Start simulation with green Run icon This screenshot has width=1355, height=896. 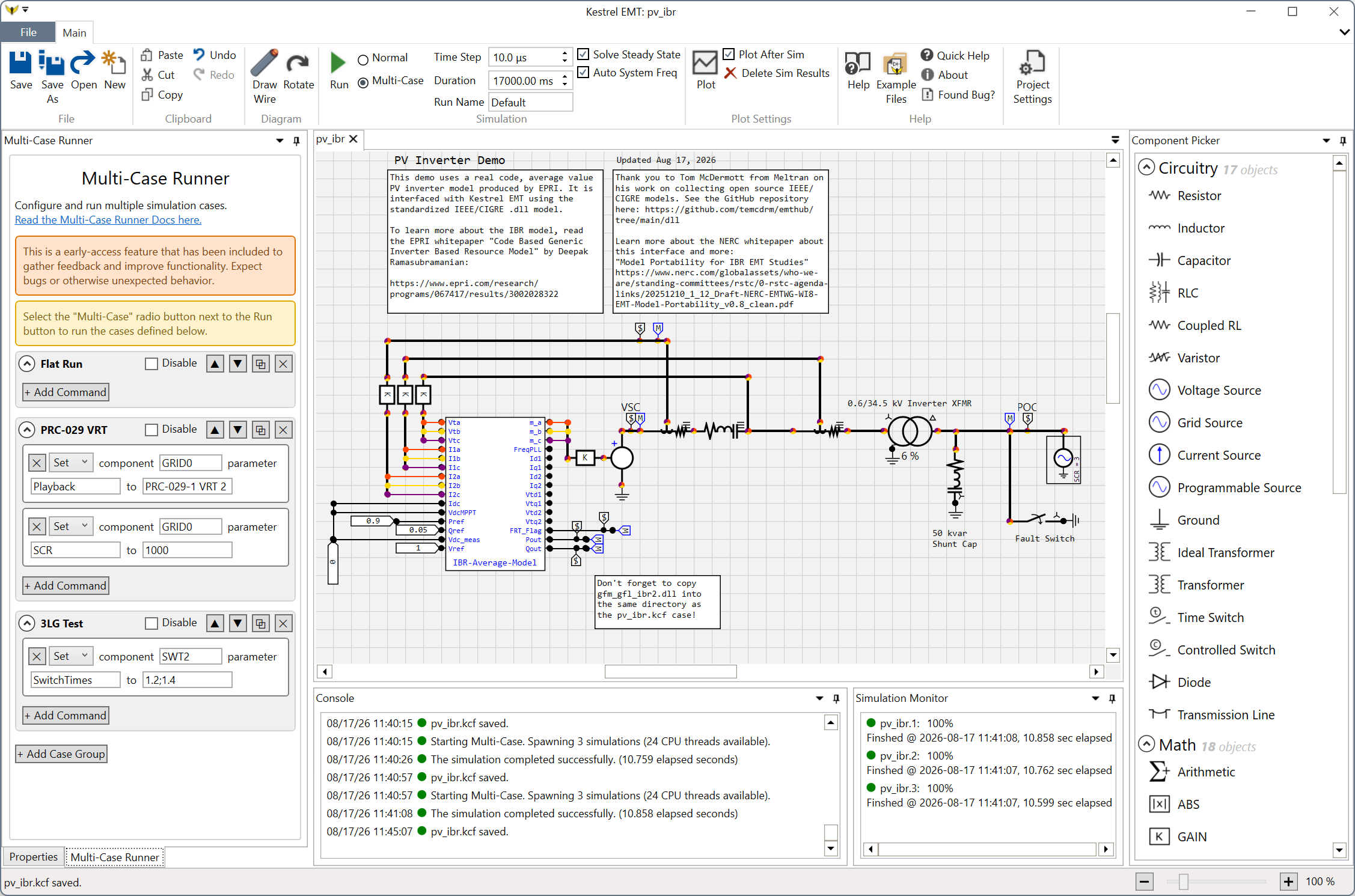tap(338, 62)
